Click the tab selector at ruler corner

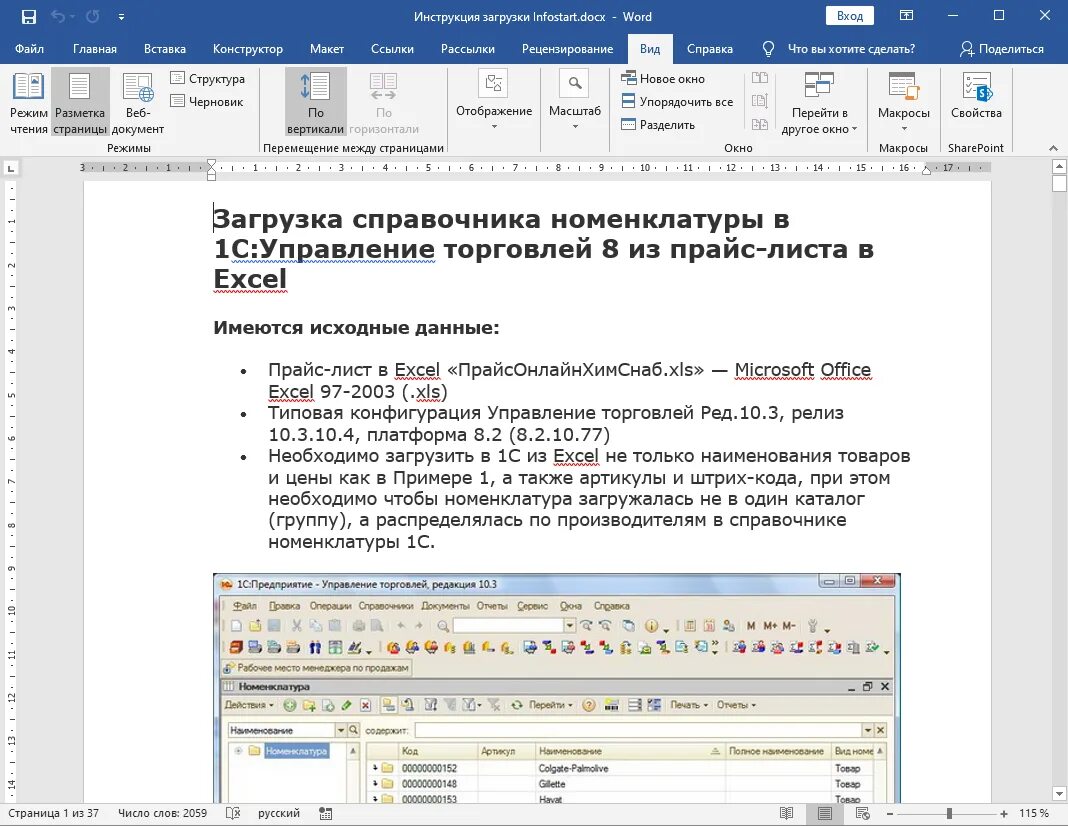click(x=11, y=168)
